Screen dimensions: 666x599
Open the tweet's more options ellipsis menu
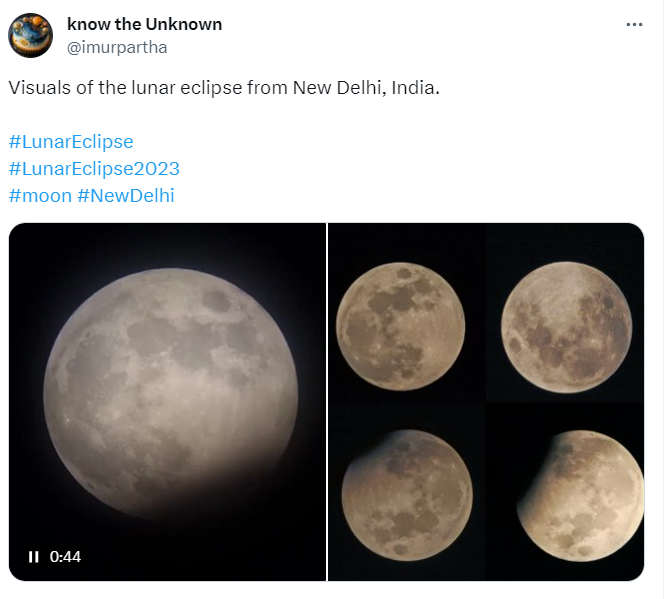click(634, 24)
